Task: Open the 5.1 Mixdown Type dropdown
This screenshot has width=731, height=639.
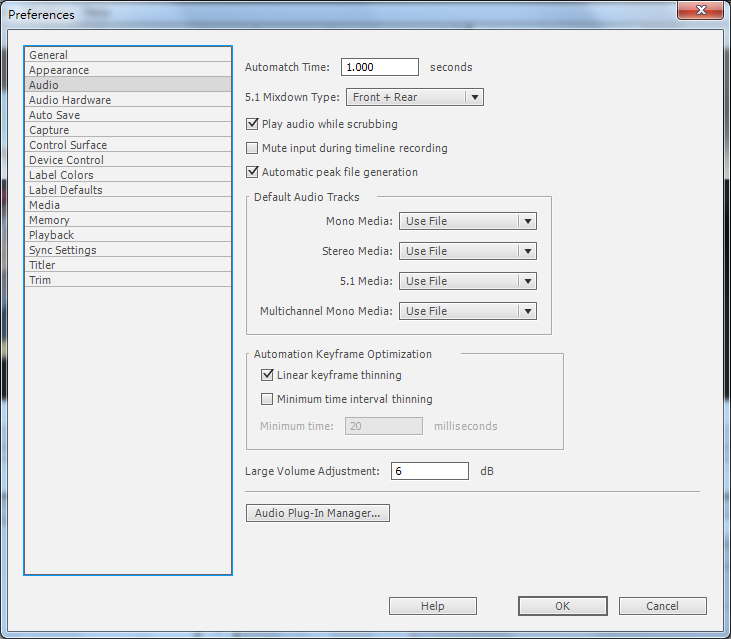Action: point(415,97)
